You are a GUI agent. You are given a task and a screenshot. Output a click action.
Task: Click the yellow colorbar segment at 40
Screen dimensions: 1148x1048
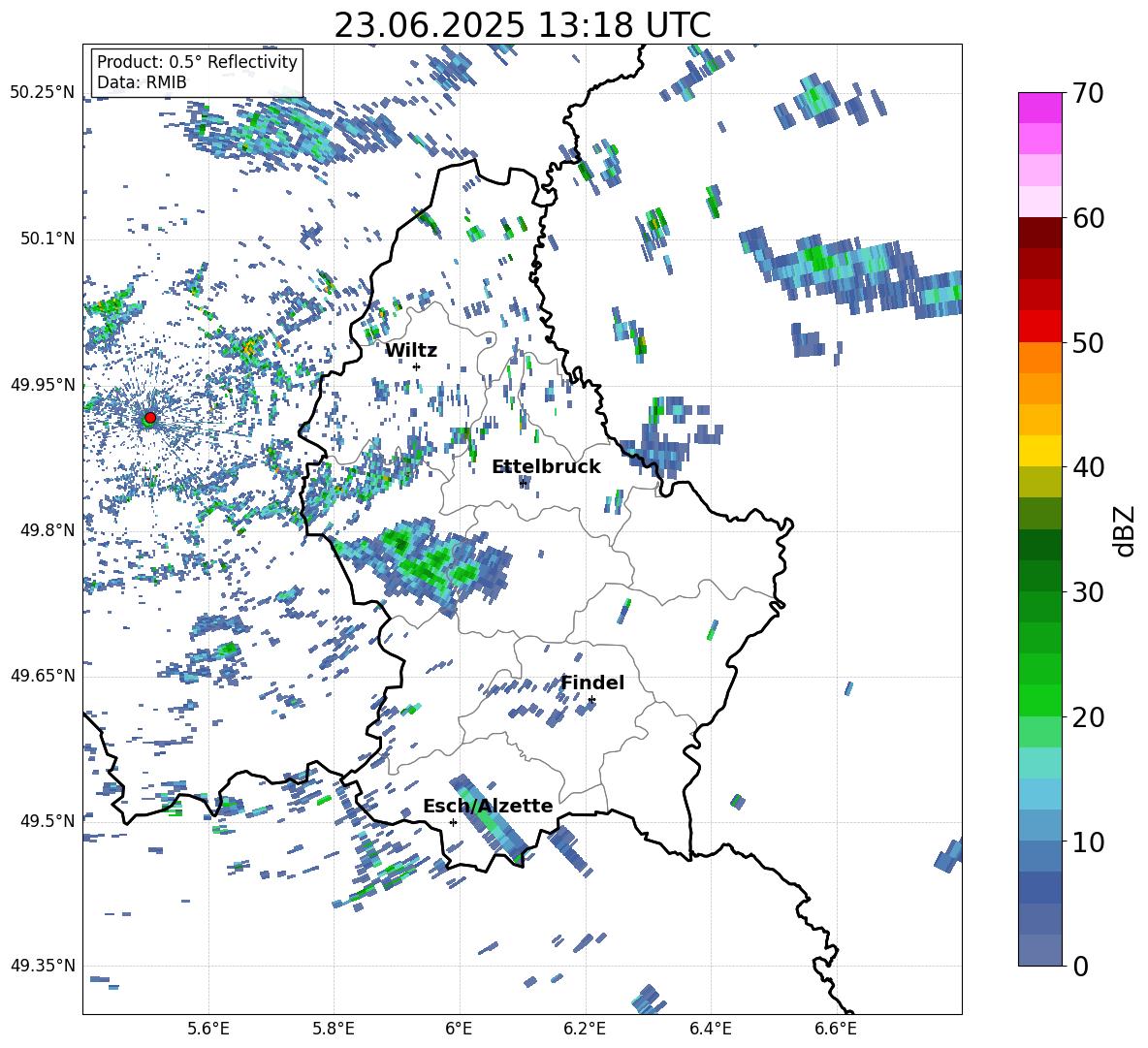pos(1039,451)
